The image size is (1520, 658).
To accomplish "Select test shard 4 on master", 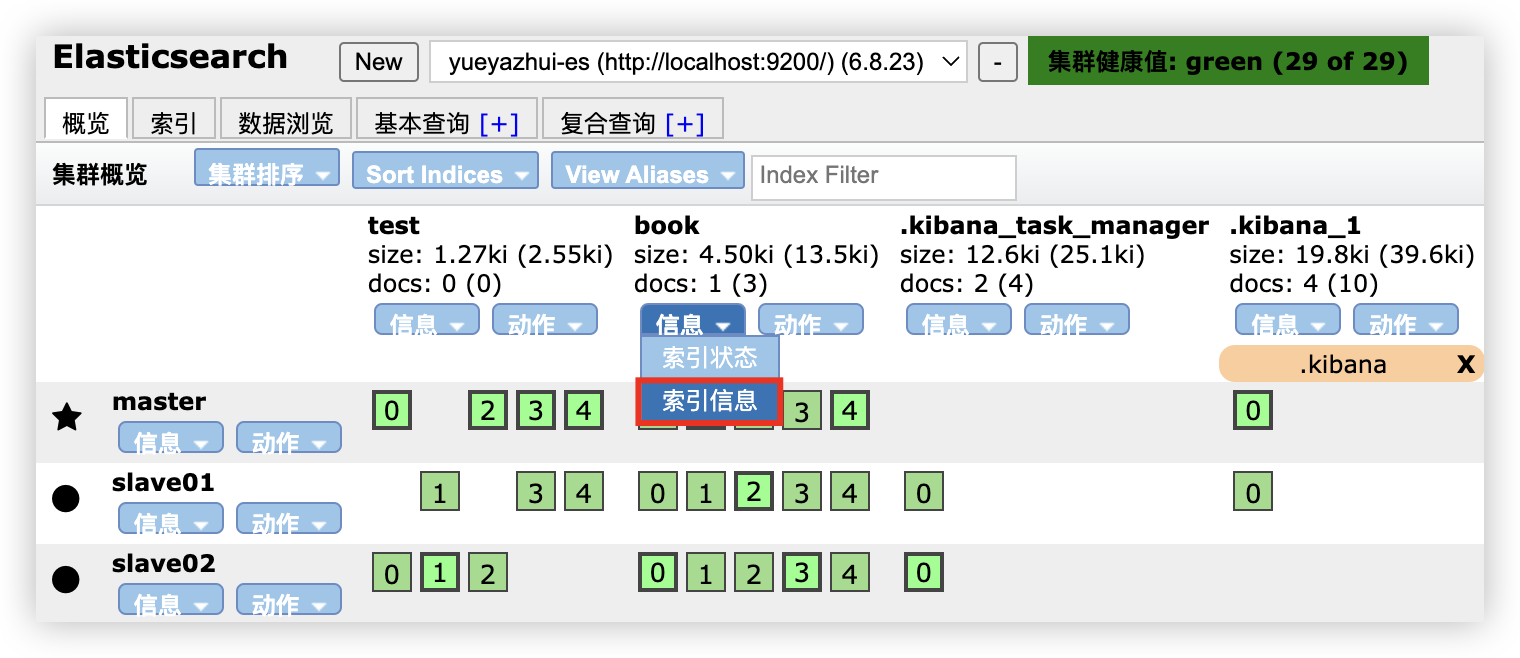I will click(584, 411).
